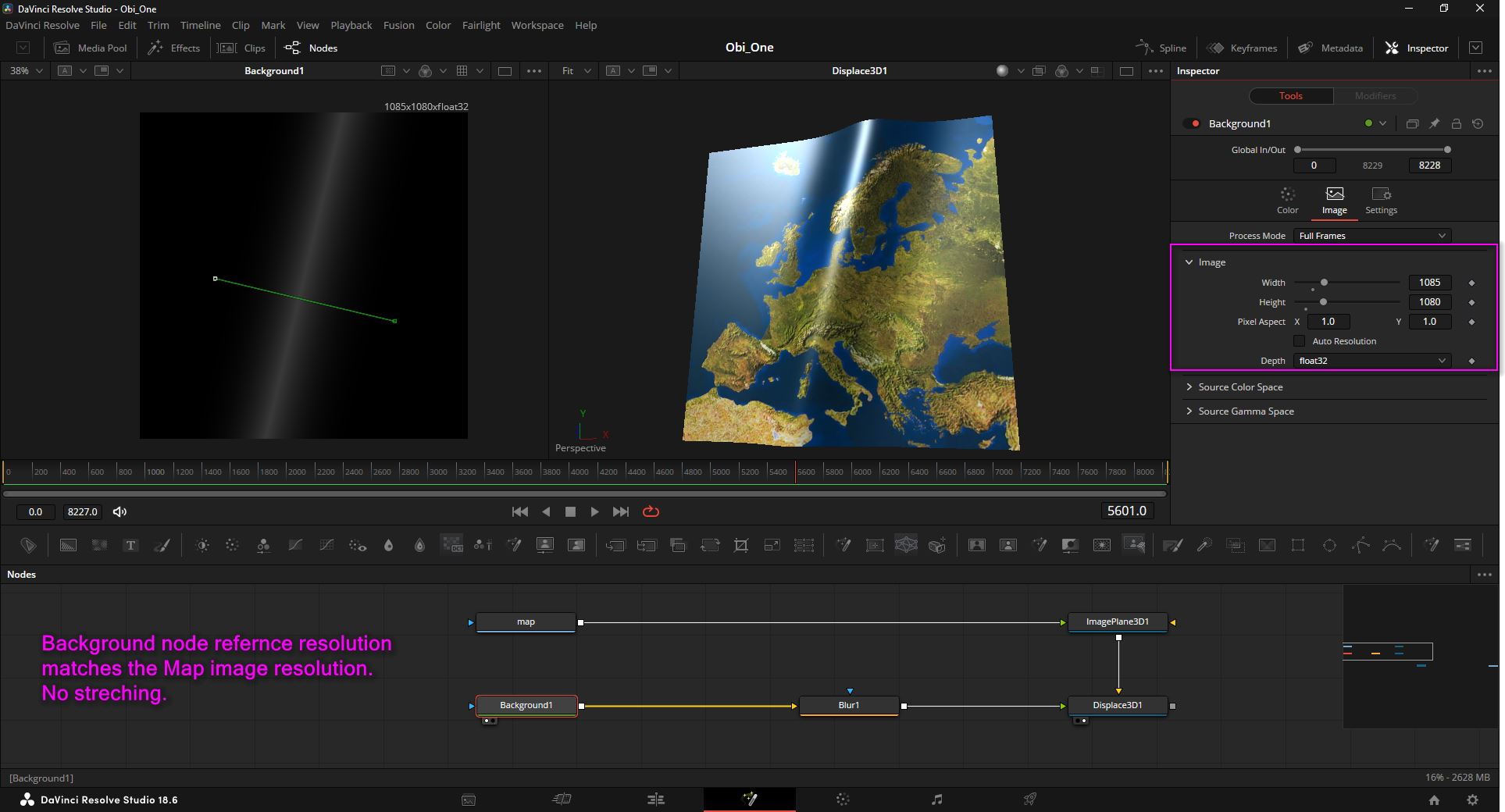Add a Tracker tool from the toolbar
This screenshot has height=812, width=1505.
(875, 545)
